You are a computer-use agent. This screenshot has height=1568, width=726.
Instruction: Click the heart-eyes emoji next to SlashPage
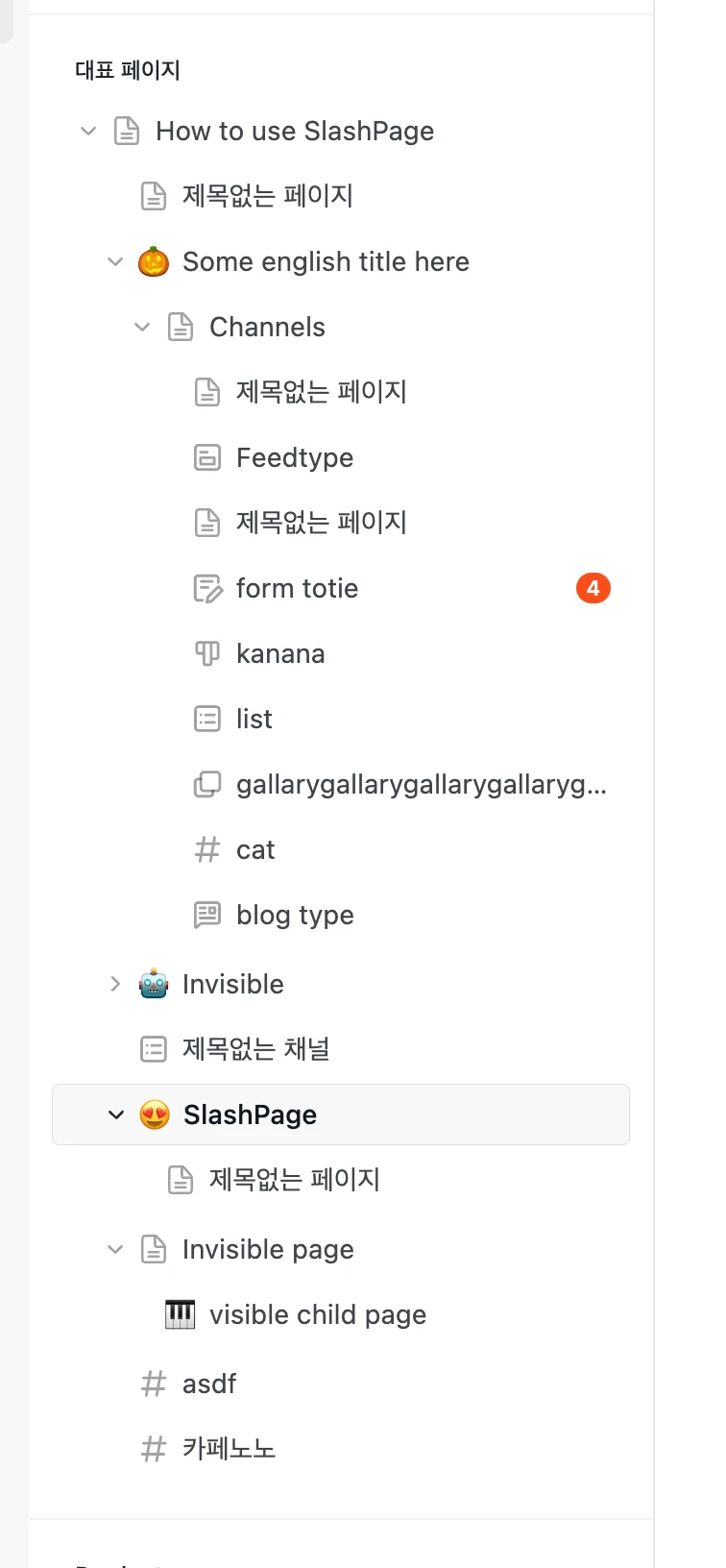[x=155, y=1115]
